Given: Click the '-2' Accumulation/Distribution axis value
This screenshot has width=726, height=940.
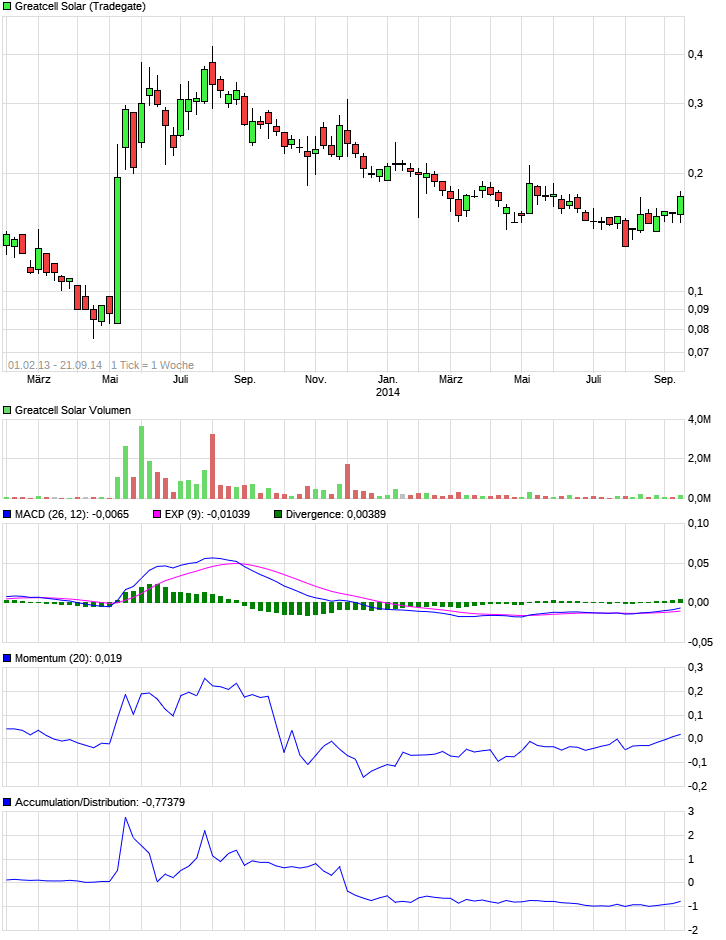Looking at the screenshot, I should point(692,930).
